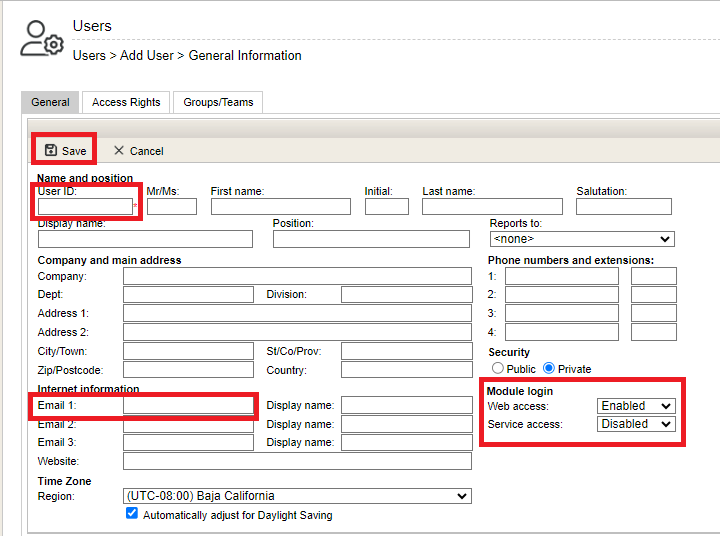Focus the Email 1 input field

pyautogui.click(x=188, y=405)
